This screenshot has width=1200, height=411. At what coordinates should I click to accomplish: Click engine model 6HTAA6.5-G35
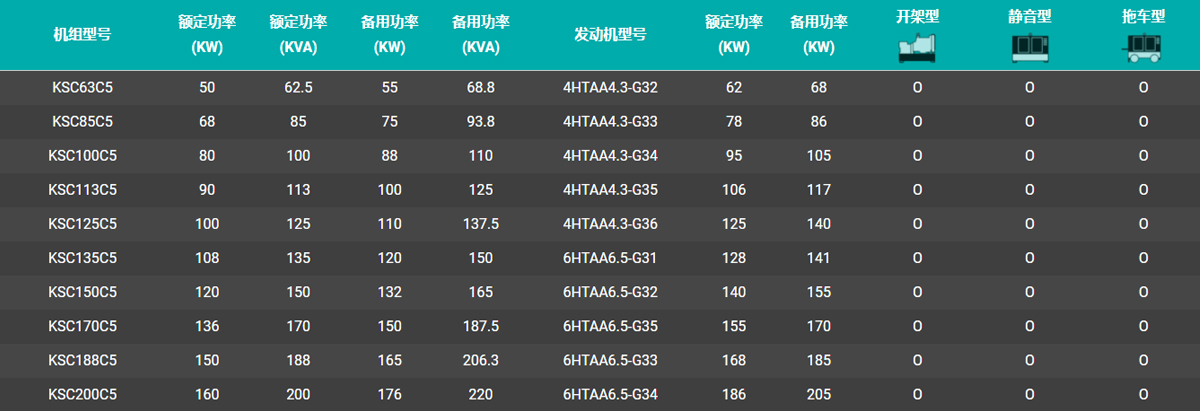[610, 326]
